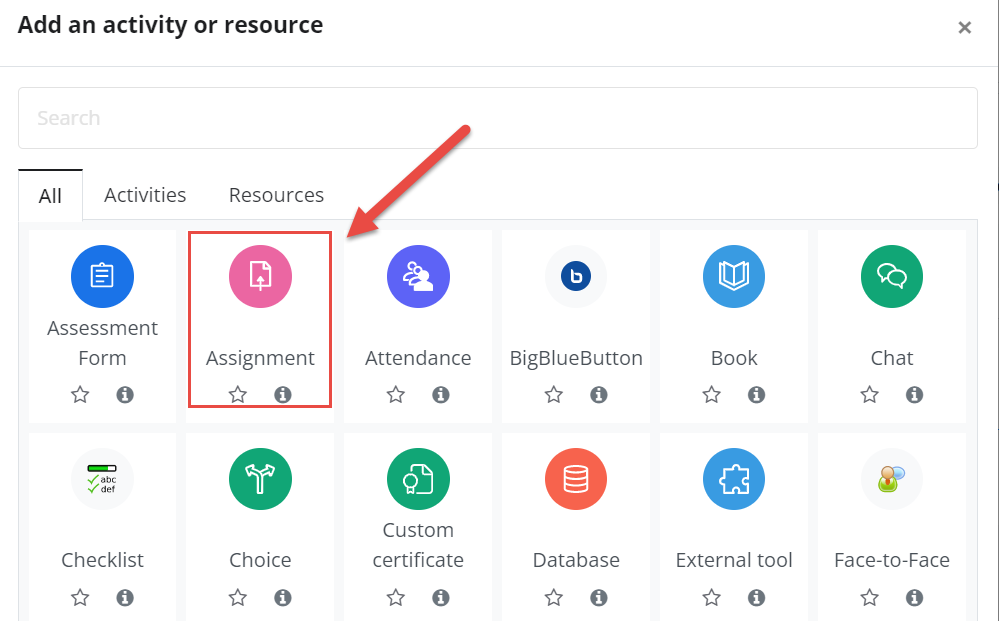Star the Assignment activity as favourite
The image size is (999, 621).
[x=238, y=395]
